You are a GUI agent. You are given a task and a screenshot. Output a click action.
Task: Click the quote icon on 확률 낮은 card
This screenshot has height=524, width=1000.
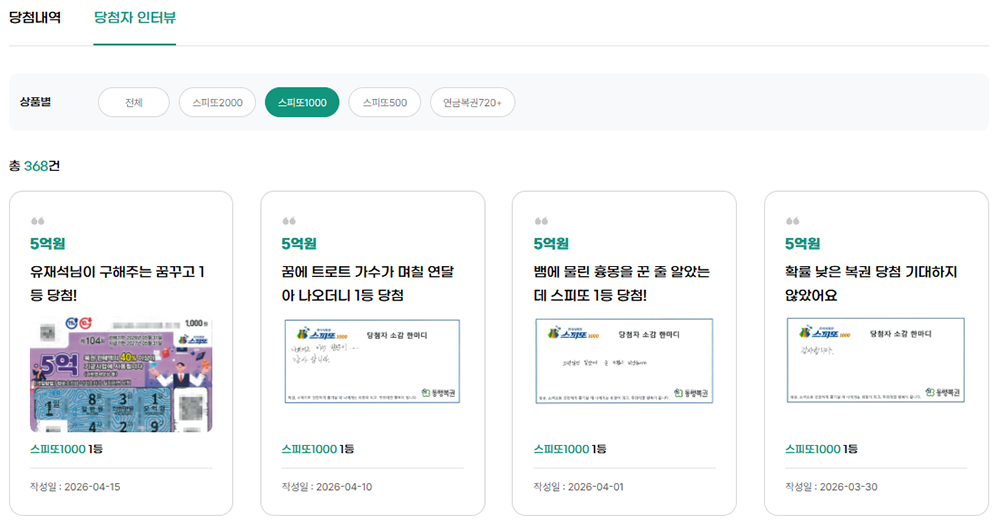(x=793, y=221)
